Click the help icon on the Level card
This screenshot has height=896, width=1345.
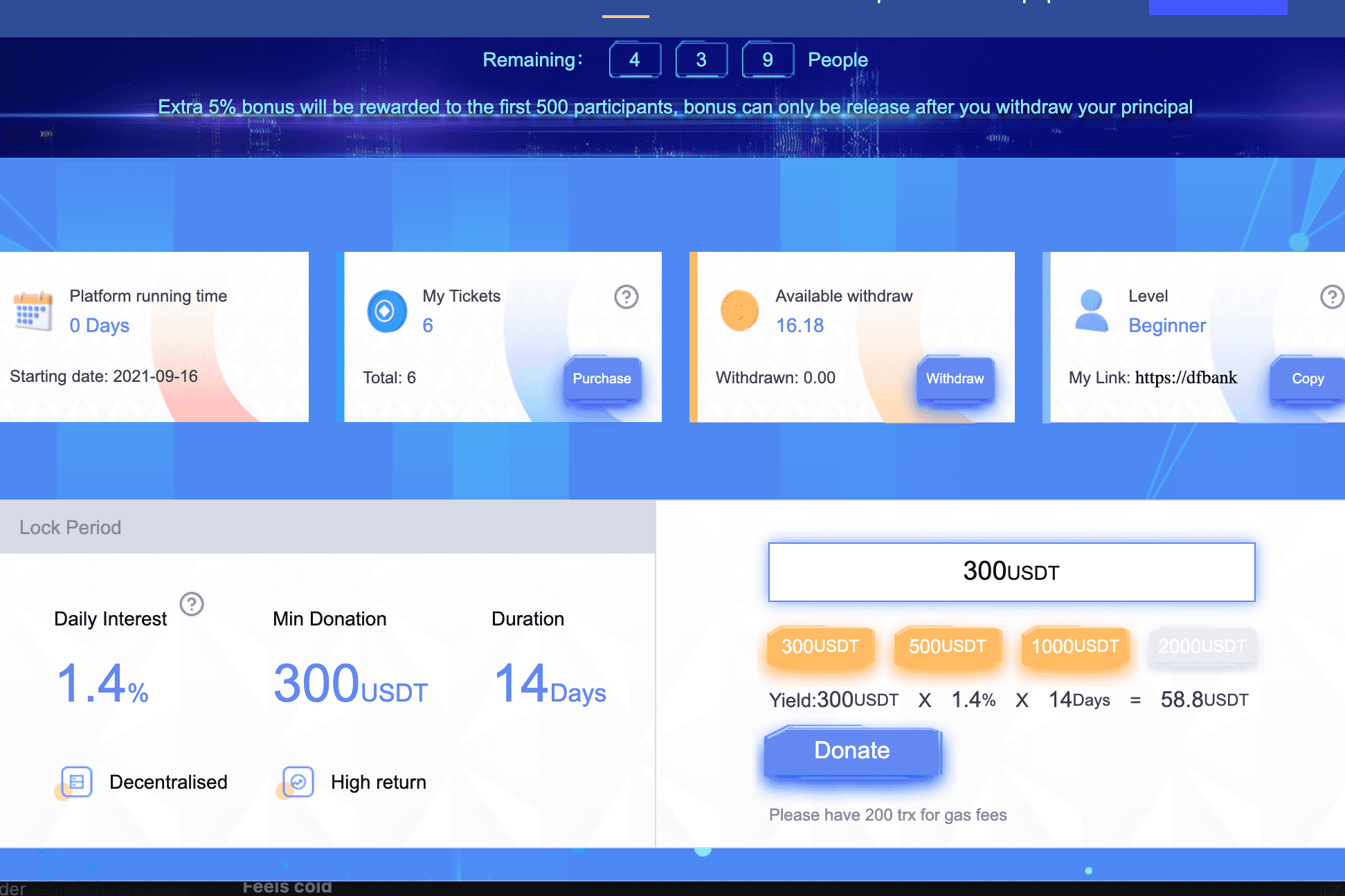coord(1333,297)
